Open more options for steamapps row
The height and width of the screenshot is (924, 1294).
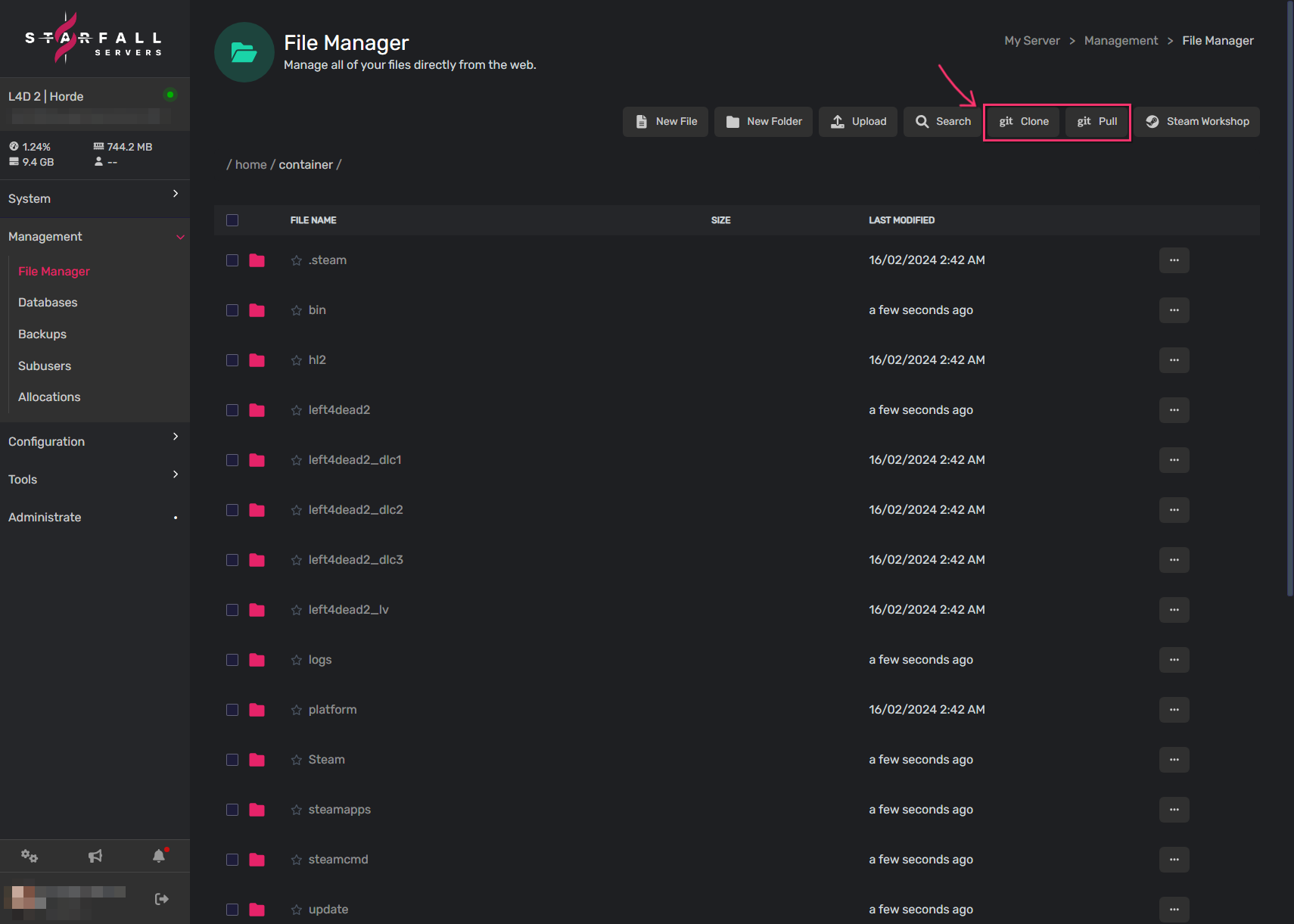(x=1174, y=810)
